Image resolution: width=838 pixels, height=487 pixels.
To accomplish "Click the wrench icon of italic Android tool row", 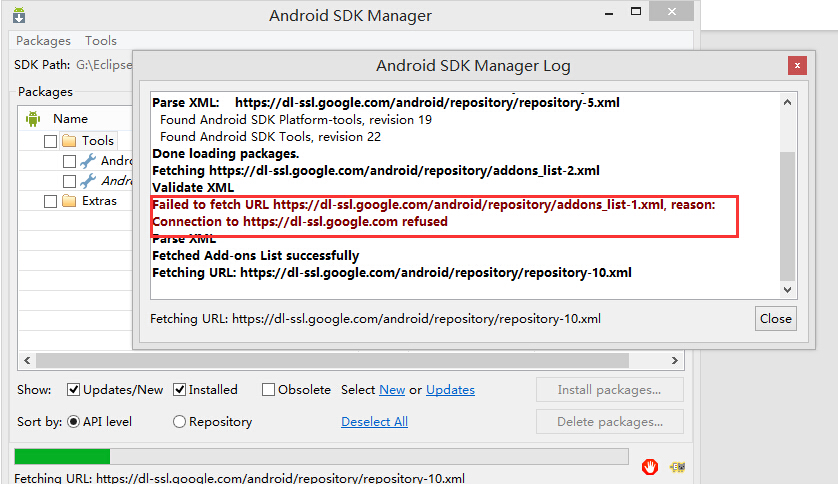I will [88, 181].
